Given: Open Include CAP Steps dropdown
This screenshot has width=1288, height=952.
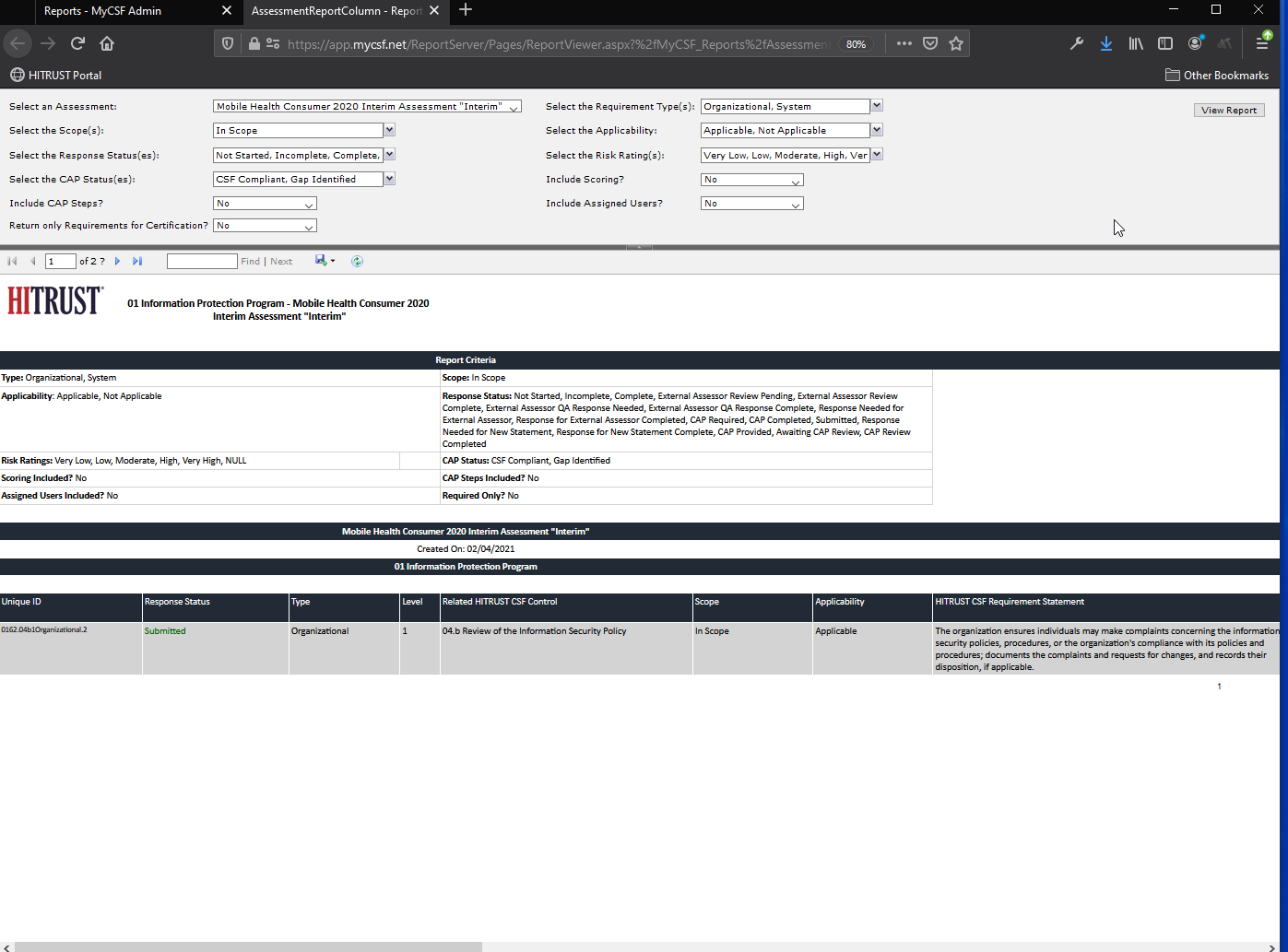Looking at the screenshot, I should [x=265, y=204].
